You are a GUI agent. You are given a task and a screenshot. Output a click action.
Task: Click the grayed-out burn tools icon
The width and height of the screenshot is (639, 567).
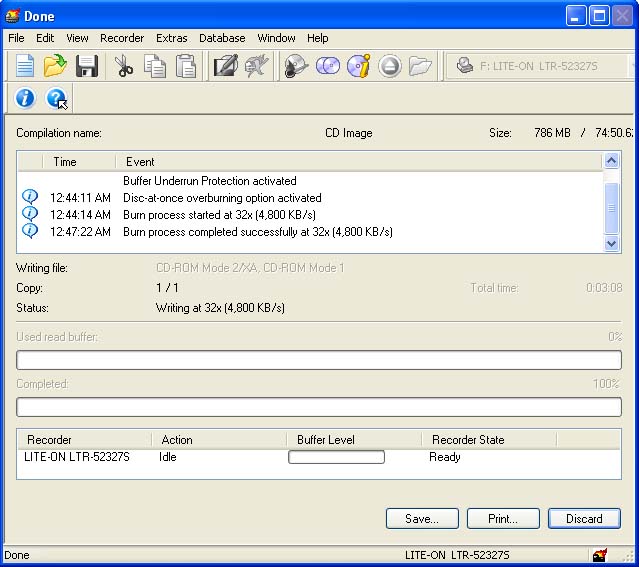[x=256, y=66]
